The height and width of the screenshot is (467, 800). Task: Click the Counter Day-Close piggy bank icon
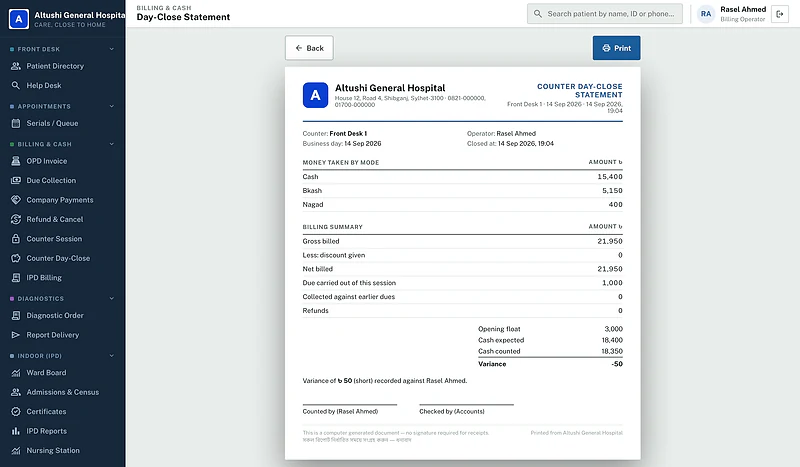16,258
